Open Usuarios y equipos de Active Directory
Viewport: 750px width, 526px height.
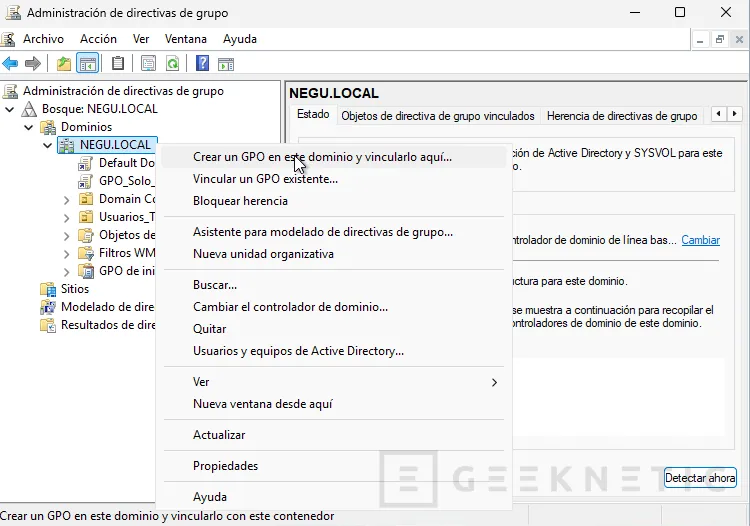coord(334,351)
